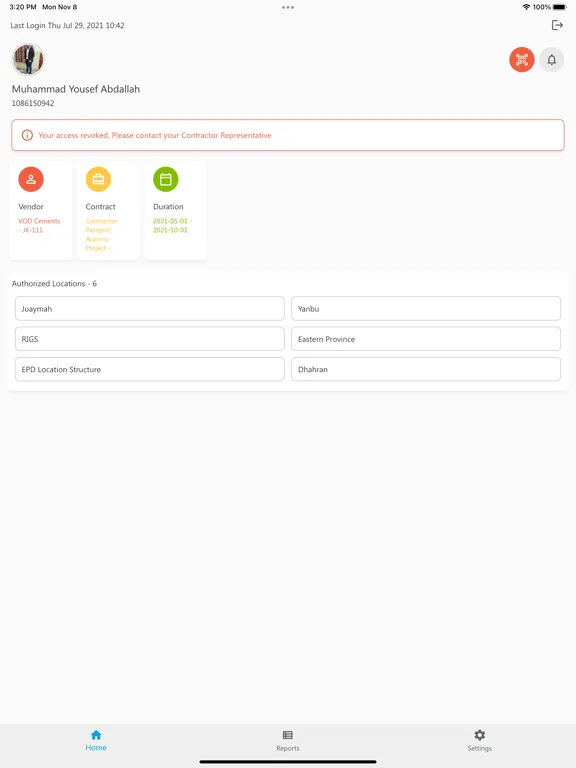The height and width of the screenshot is (768, 576).
Task: Tap the info icon in access revoked alert
Action: [x=27, y=135]
